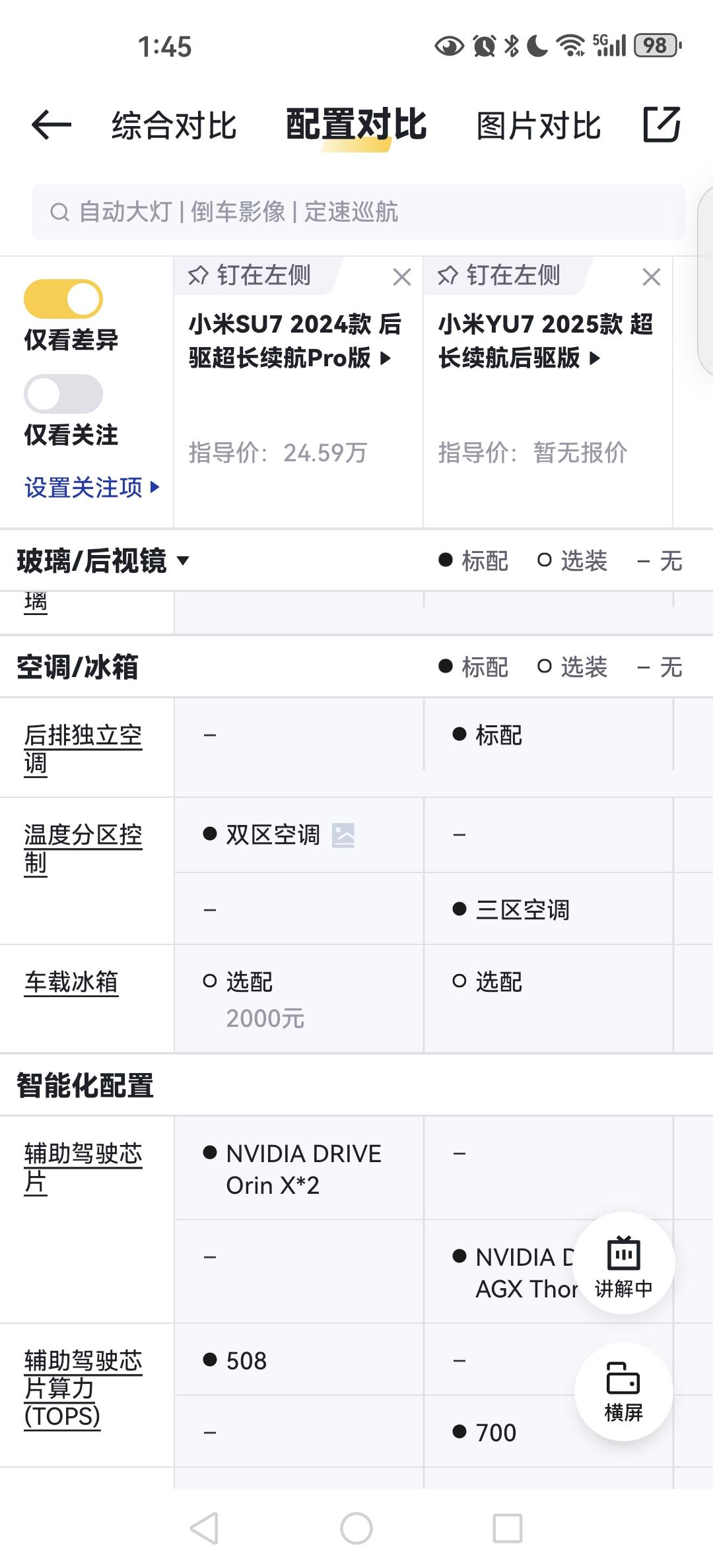
Task: Switch to landscape with 横屏 button
Action: (623, 1392)
